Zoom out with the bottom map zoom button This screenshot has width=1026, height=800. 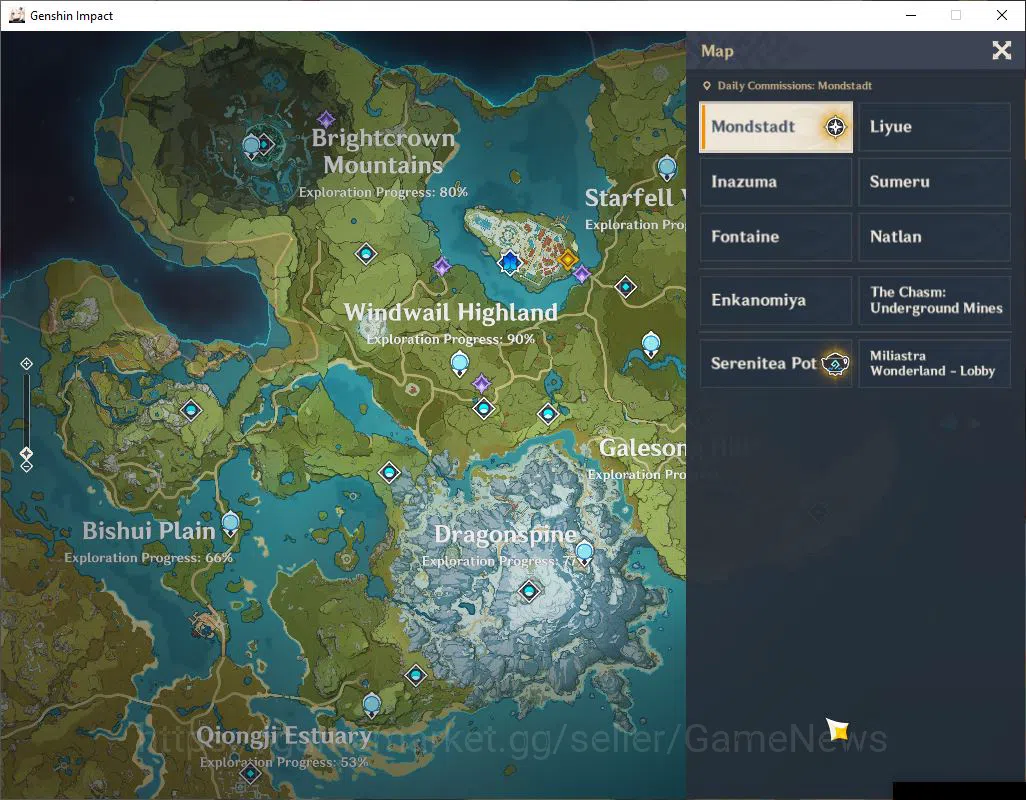coord(26,466)
